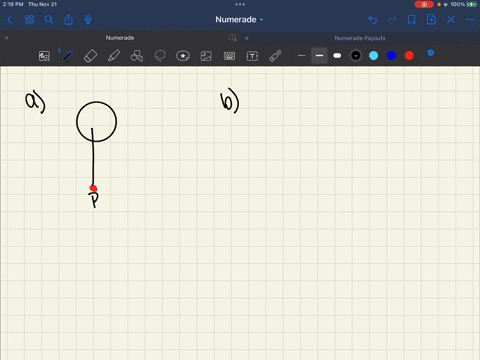Switch to the Numerade Payouts tab
Image resolution: width=480 pixels, height=360 pixels.
click(x=360, y=38)
